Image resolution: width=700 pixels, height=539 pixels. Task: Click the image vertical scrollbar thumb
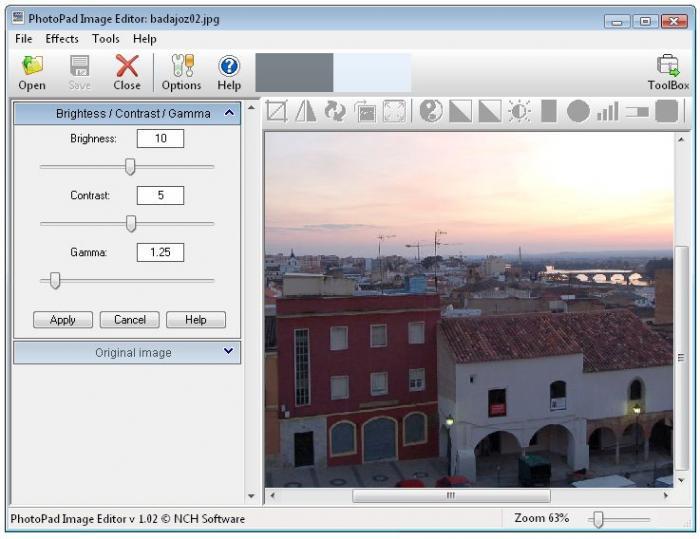click(681, 358)
